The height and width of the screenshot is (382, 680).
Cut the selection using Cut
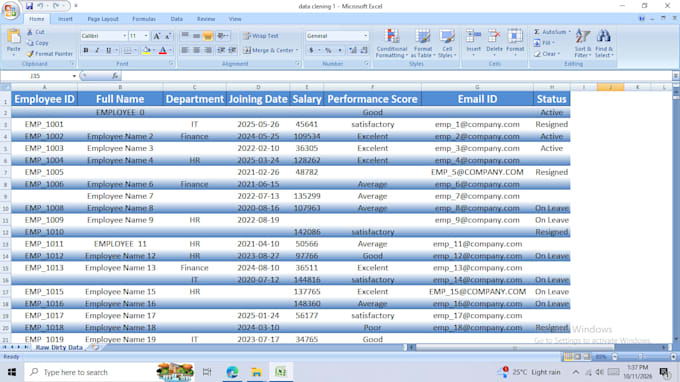point(36,32)
